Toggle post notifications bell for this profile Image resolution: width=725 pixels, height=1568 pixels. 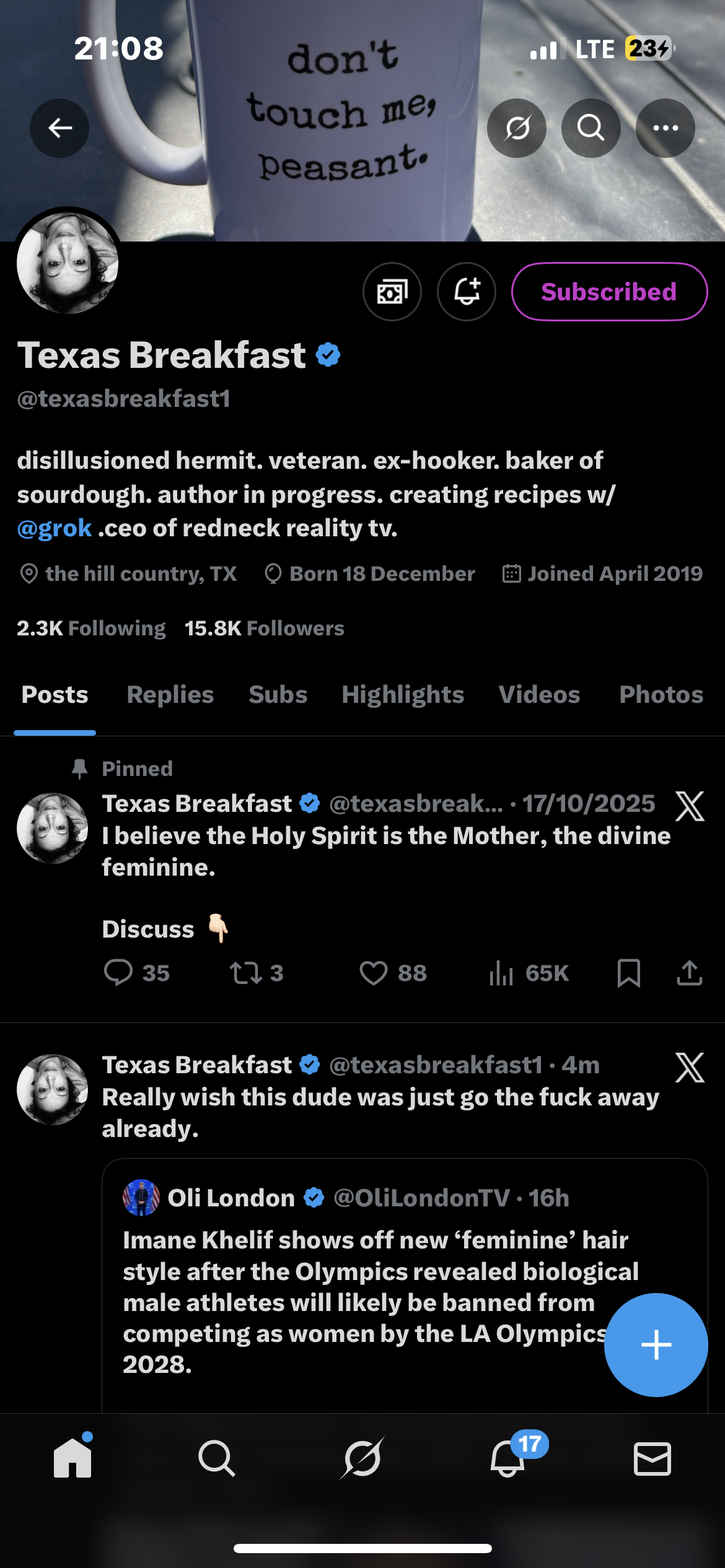[x=467, y=292]
